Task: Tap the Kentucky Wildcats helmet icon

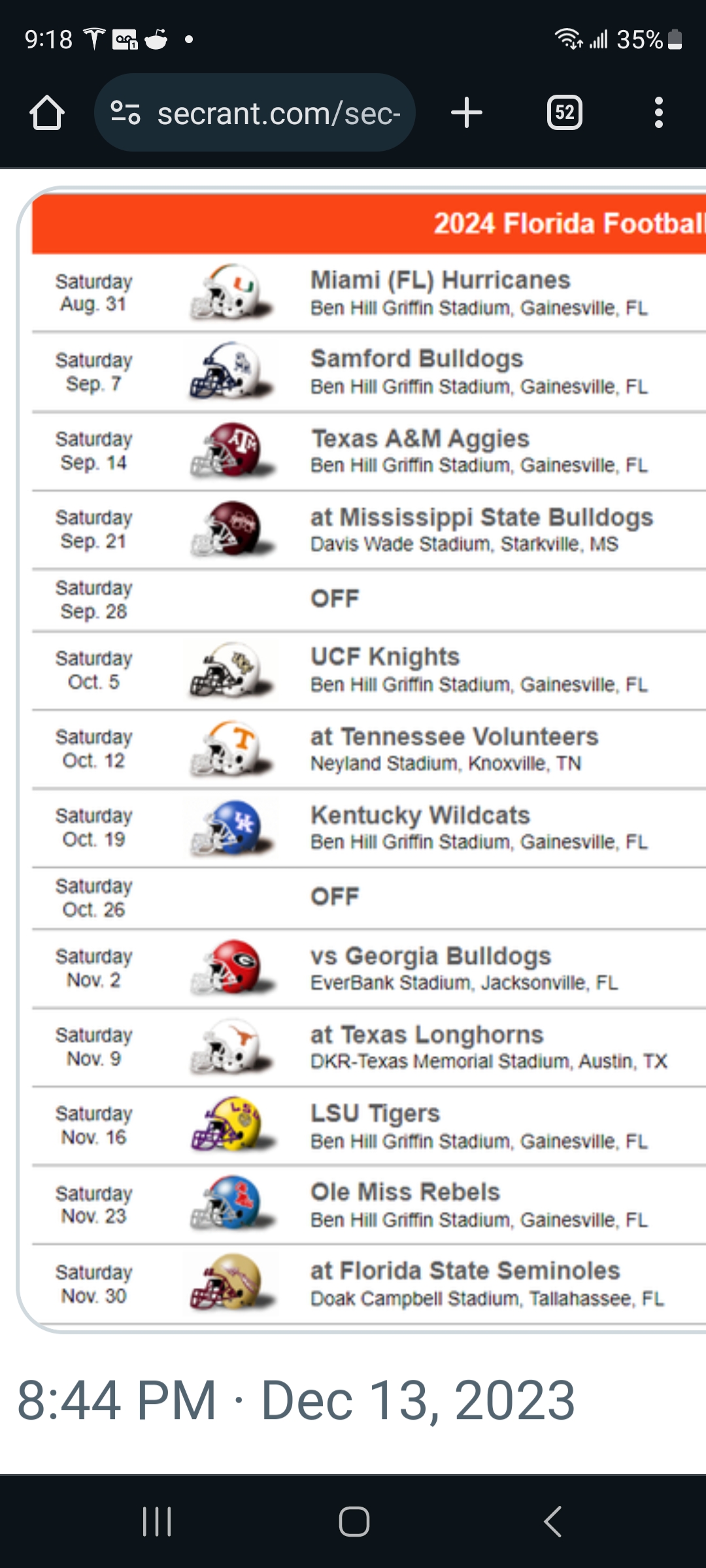Action: coord(231,828)
